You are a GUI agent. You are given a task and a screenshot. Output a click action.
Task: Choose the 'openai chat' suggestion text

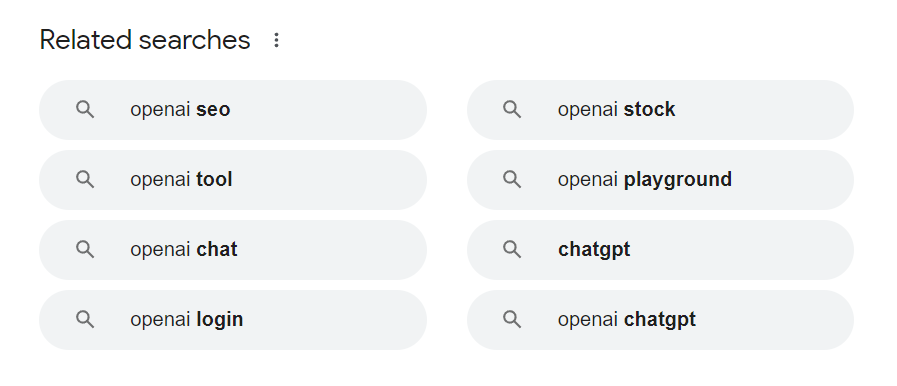pos(184,250)
